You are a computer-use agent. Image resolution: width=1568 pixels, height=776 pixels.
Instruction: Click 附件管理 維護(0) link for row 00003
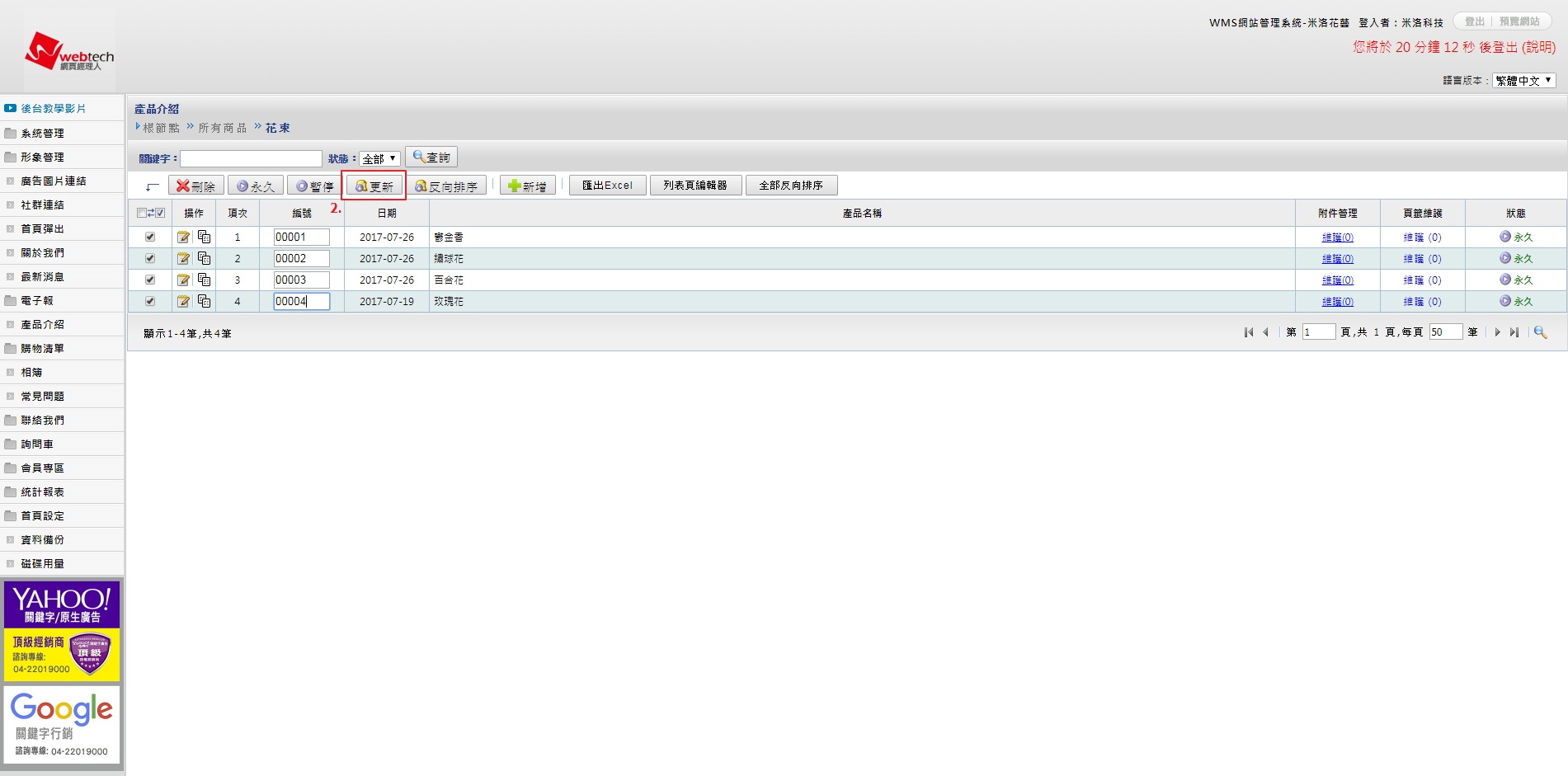pos(1337,280)
